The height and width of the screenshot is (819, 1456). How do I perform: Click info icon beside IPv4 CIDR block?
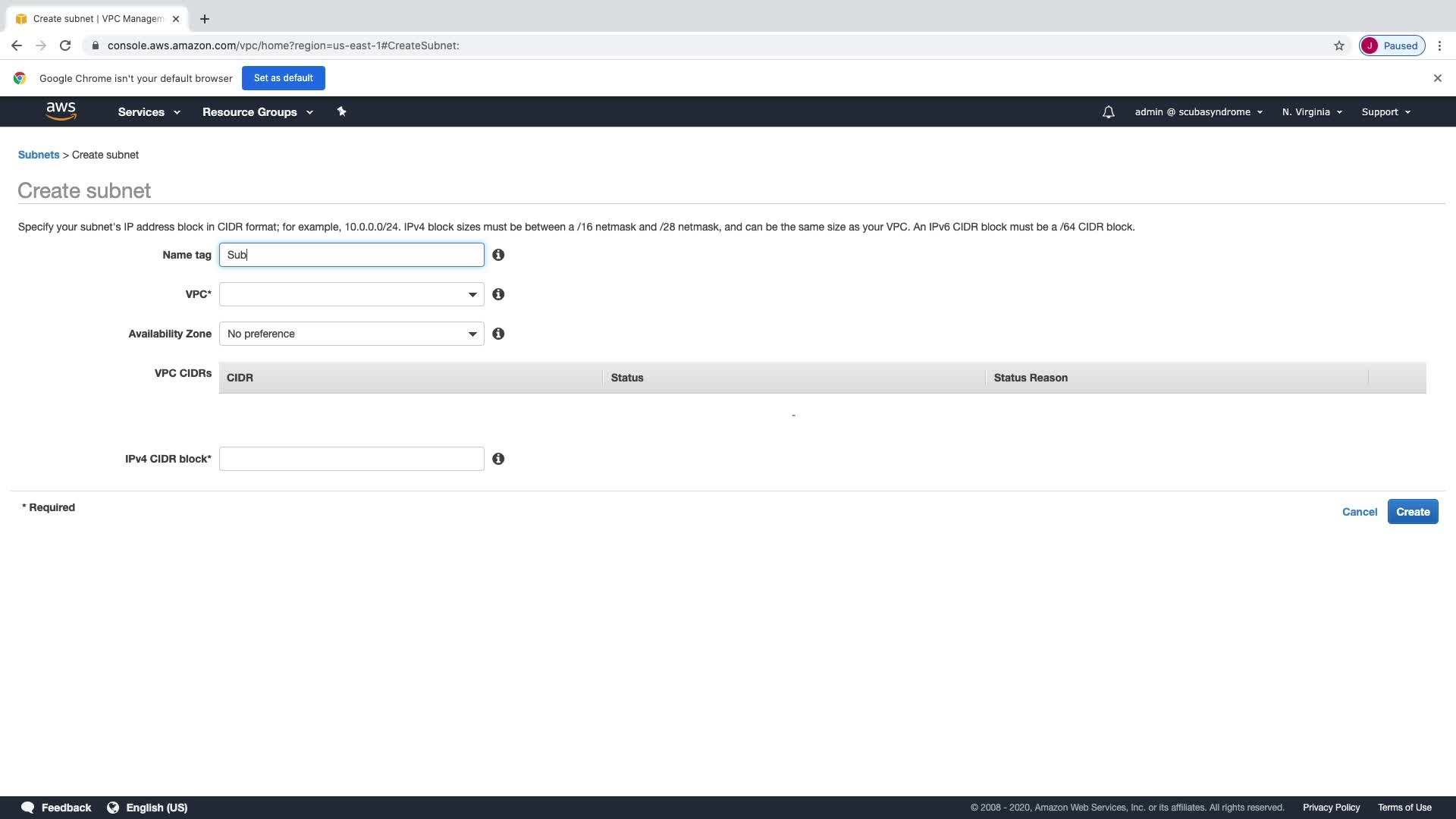pos(498,459)
